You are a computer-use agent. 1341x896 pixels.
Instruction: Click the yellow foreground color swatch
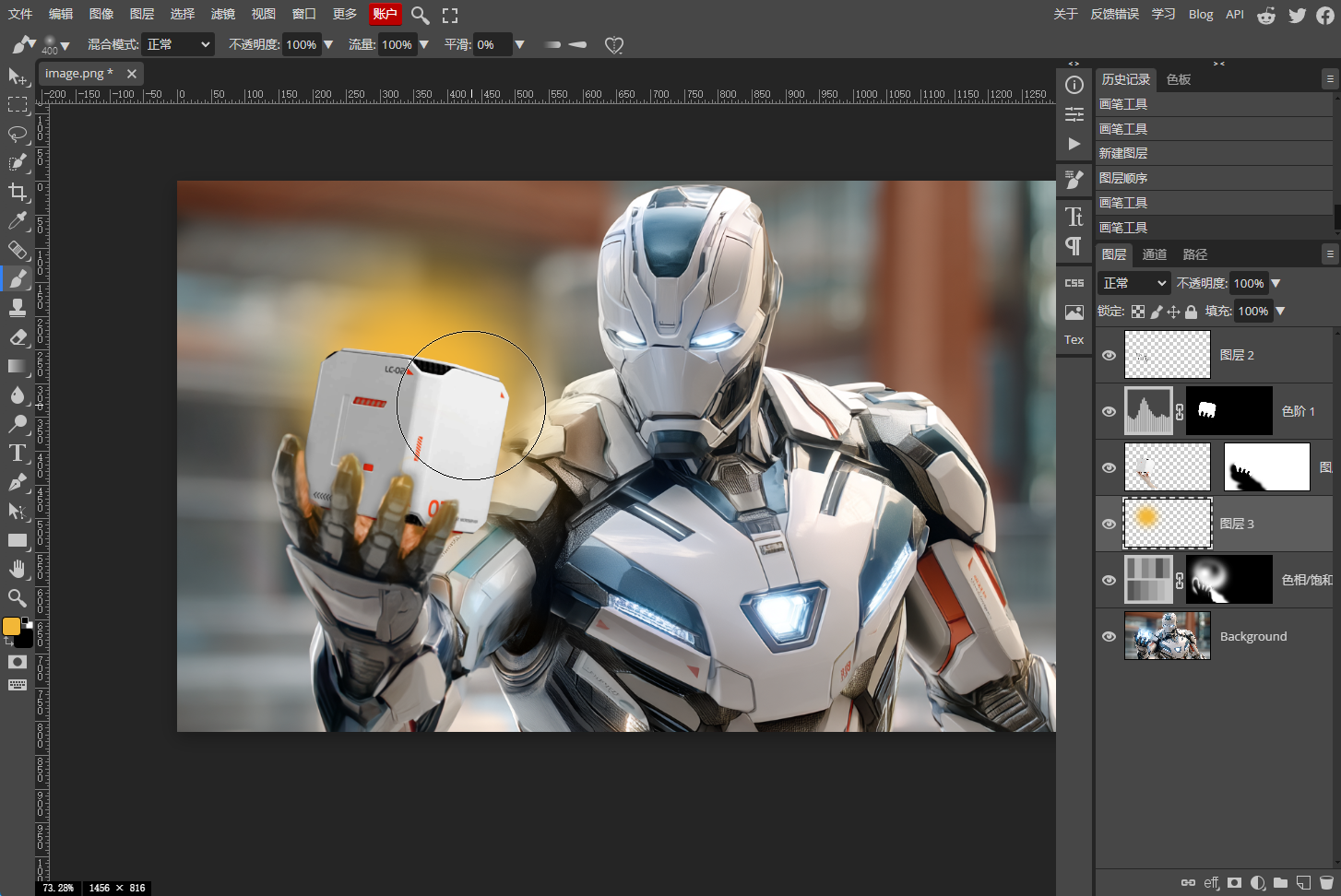pyautogui.click(x=12, y=627)
